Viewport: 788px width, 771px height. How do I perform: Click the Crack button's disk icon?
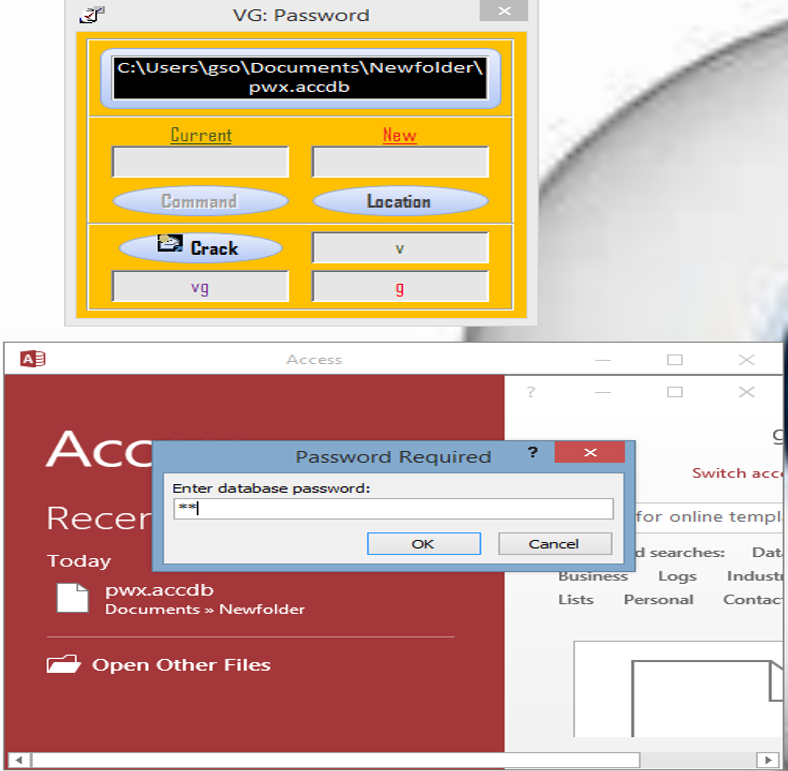[x=169, y=243]
